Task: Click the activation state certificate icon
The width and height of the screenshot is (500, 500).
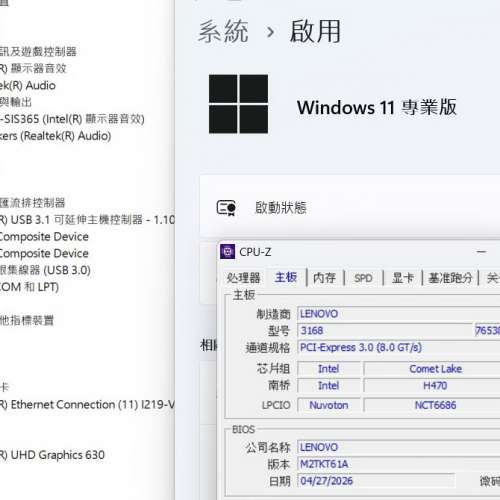Action: 226,208
